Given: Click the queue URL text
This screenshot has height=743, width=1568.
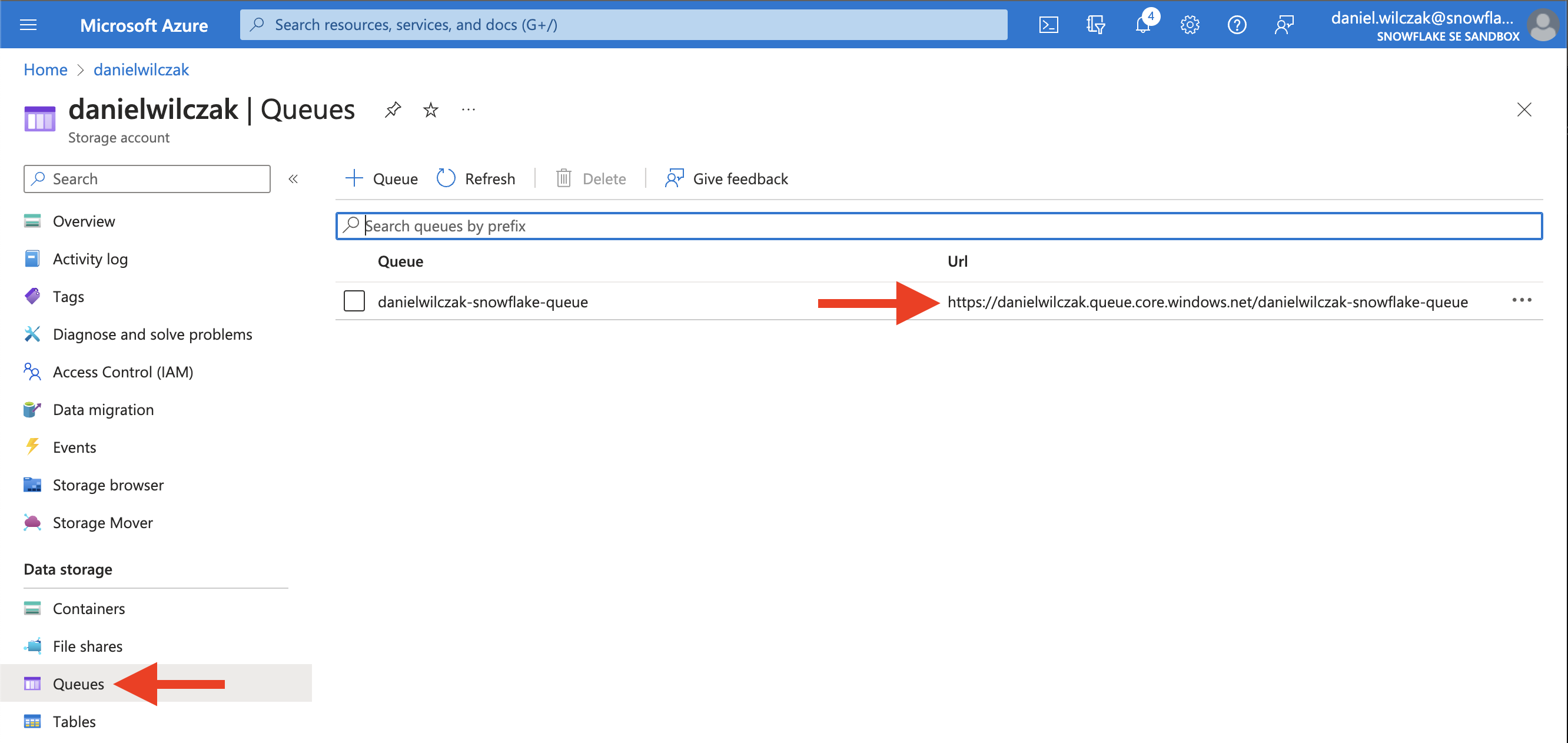Looking at the screenshot, I should [x=1208, y=302].
